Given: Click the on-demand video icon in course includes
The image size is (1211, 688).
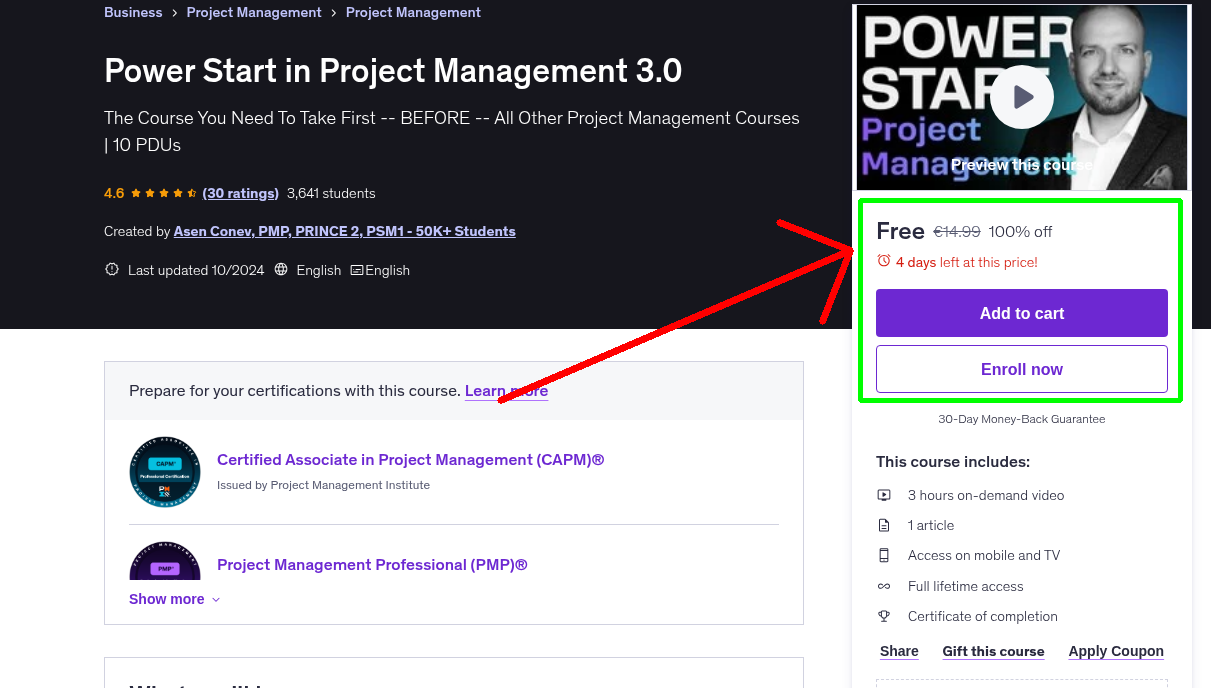Looking at the screenshot, I should pos(884,495).
